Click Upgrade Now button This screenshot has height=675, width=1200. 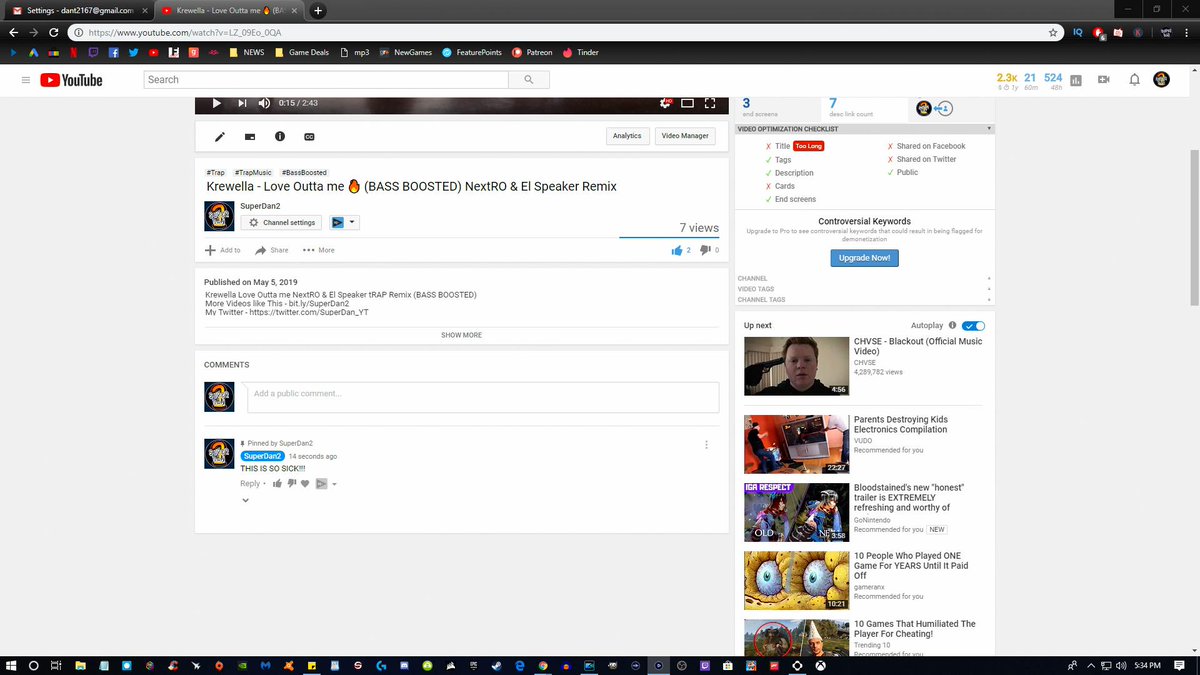(x=865, y=258)
